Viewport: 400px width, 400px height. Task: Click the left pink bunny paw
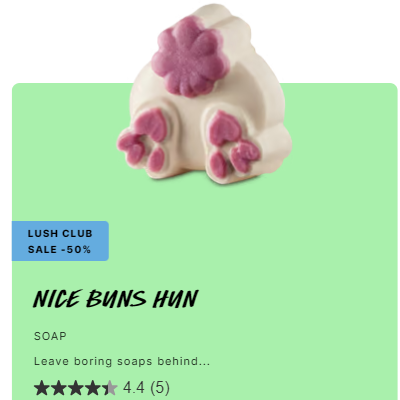[x=143, y=140]
